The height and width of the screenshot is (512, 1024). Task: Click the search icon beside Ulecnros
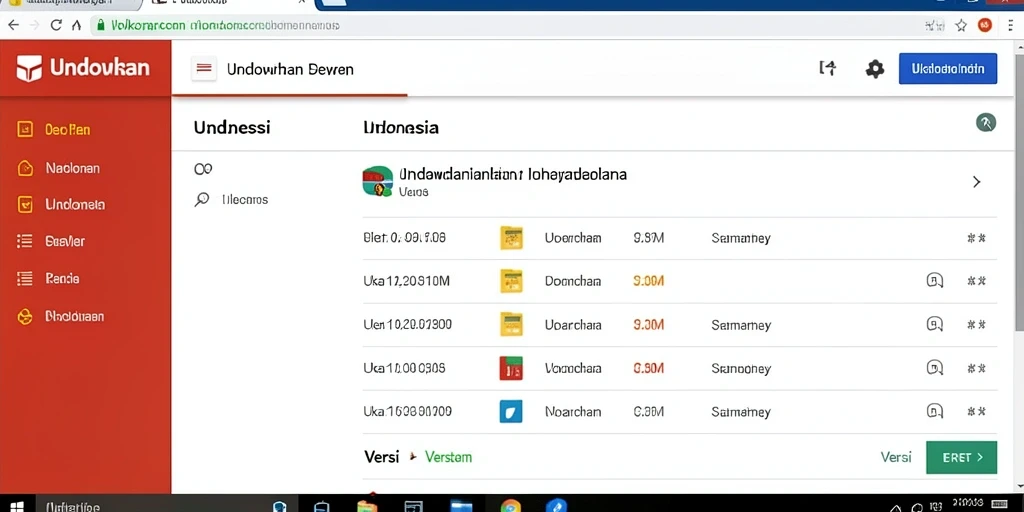click(x=202, y=199)
